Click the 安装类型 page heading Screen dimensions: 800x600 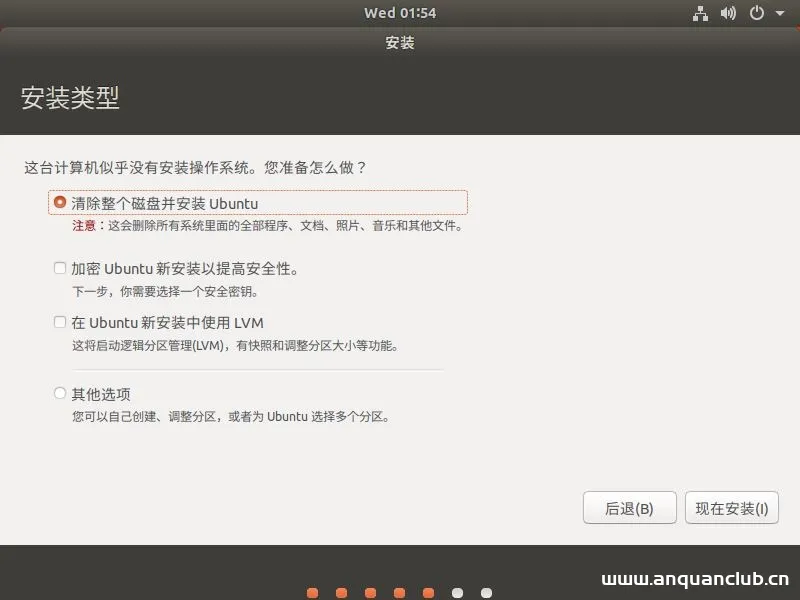pyautogui.click(x=70, y=97)
